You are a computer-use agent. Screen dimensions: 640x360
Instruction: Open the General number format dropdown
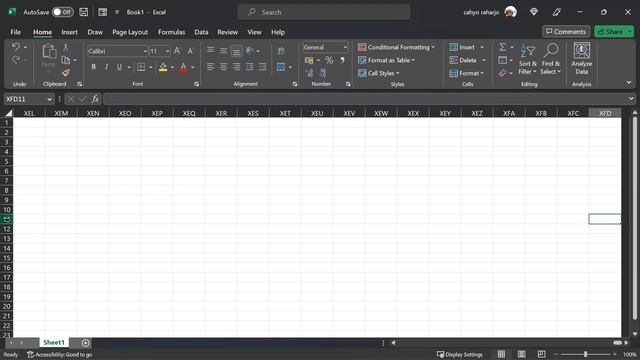coord(345,47)
